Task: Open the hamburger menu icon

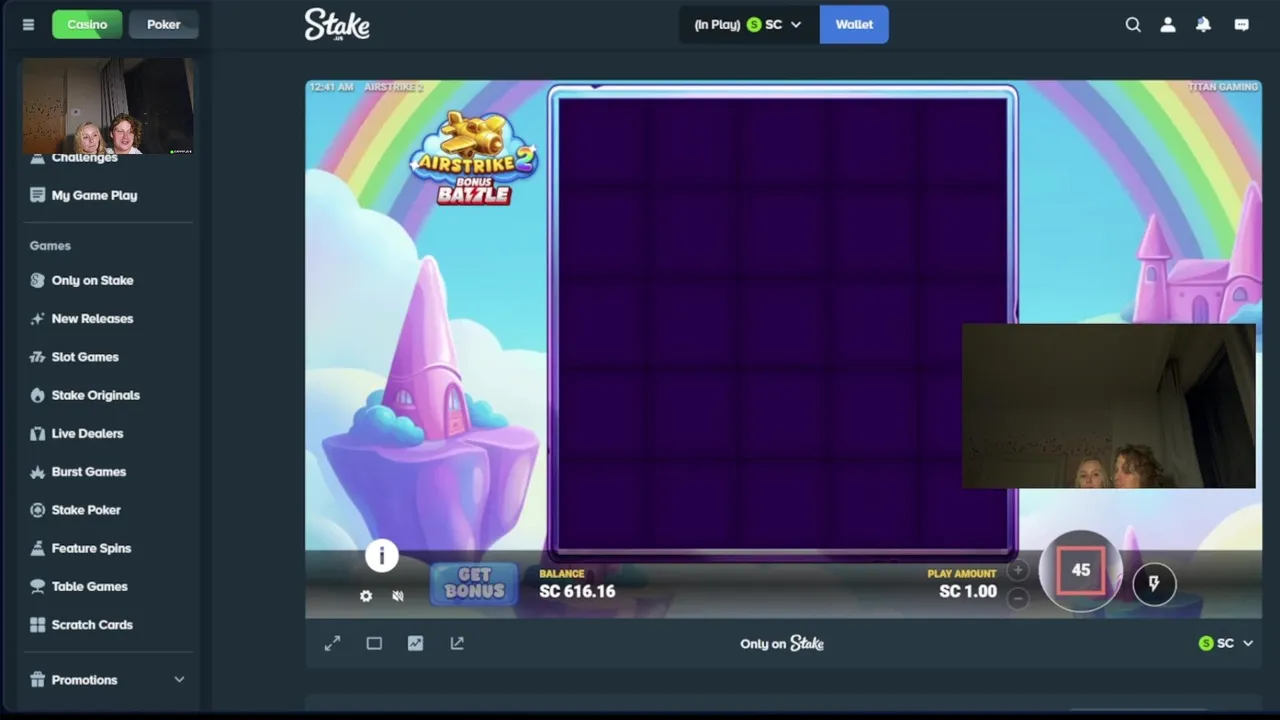Action: pos(28,25)
